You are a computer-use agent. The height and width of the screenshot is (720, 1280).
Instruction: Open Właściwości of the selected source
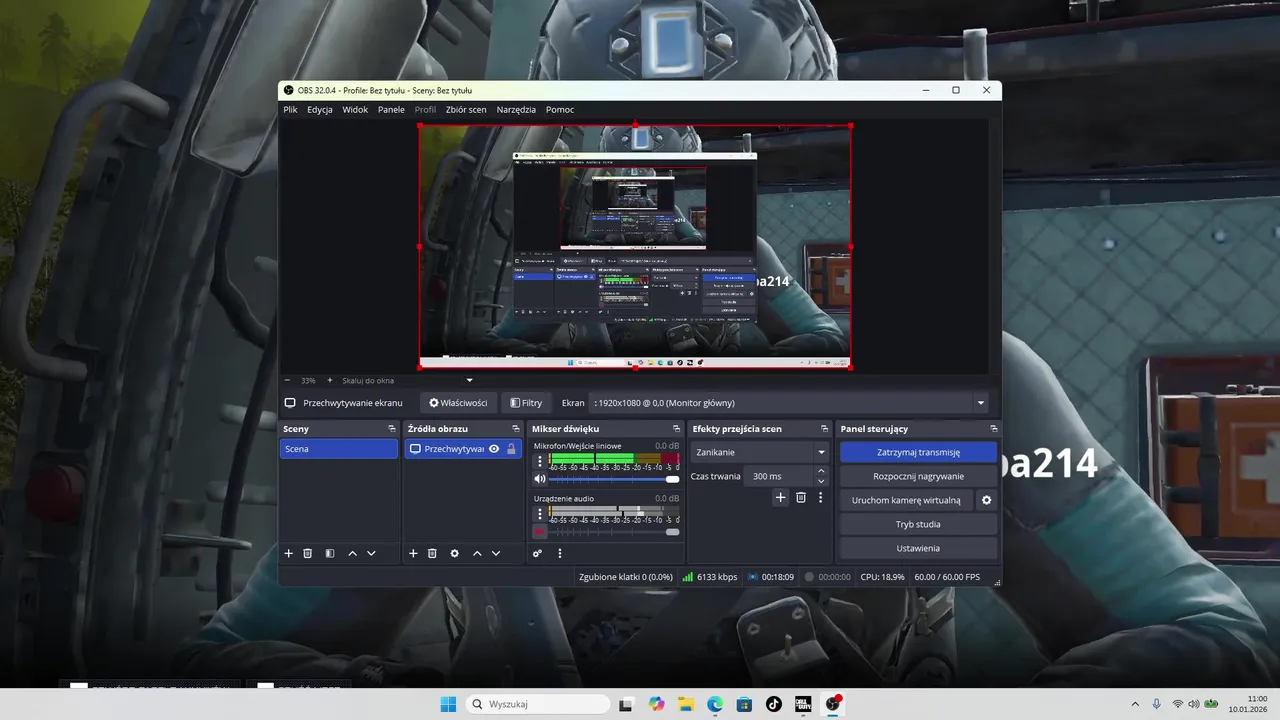point(458,403)
